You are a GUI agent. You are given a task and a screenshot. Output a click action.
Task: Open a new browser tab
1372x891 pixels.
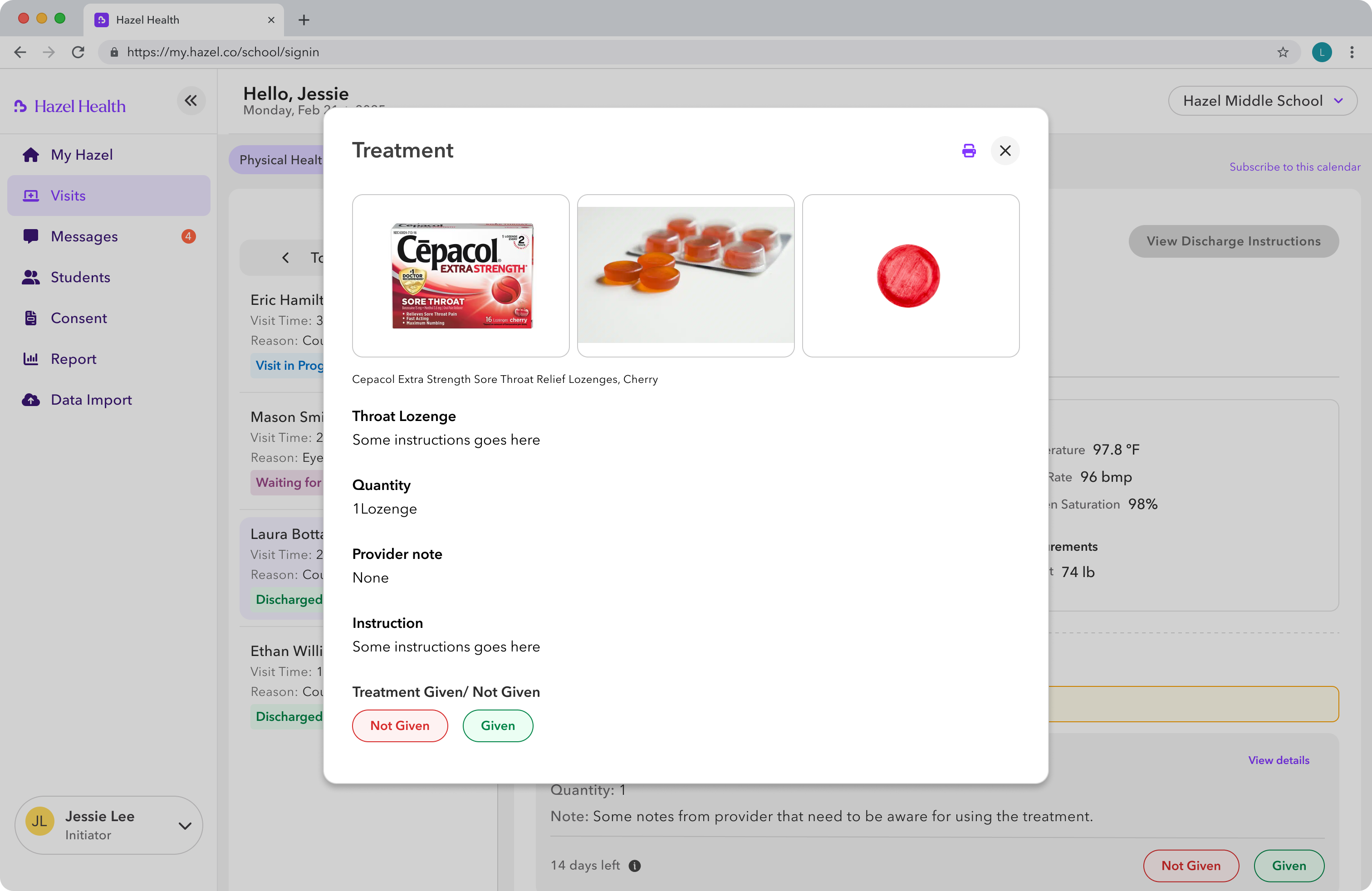[304, 20]
